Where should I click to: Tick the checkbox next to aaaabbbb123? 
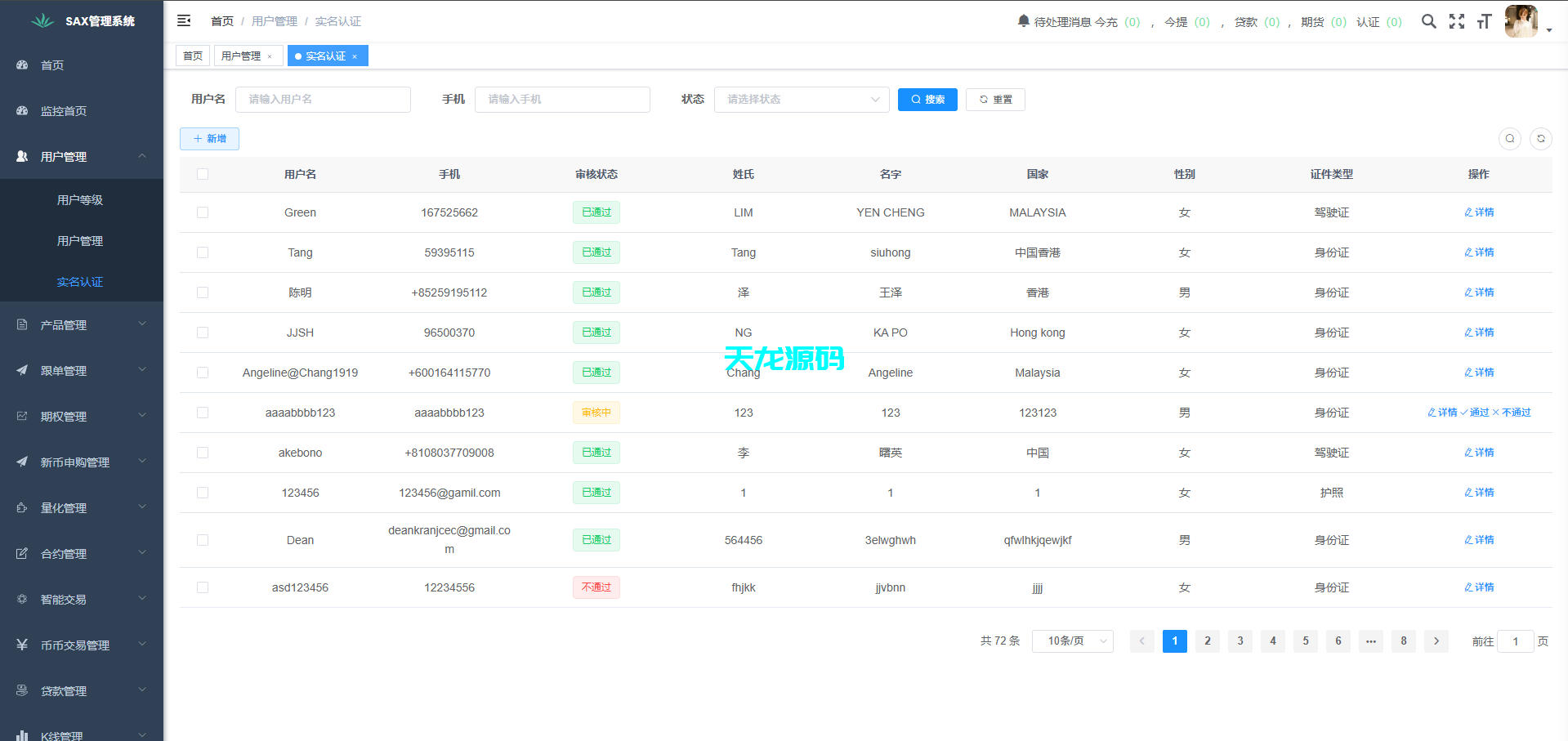coord(203,413)
